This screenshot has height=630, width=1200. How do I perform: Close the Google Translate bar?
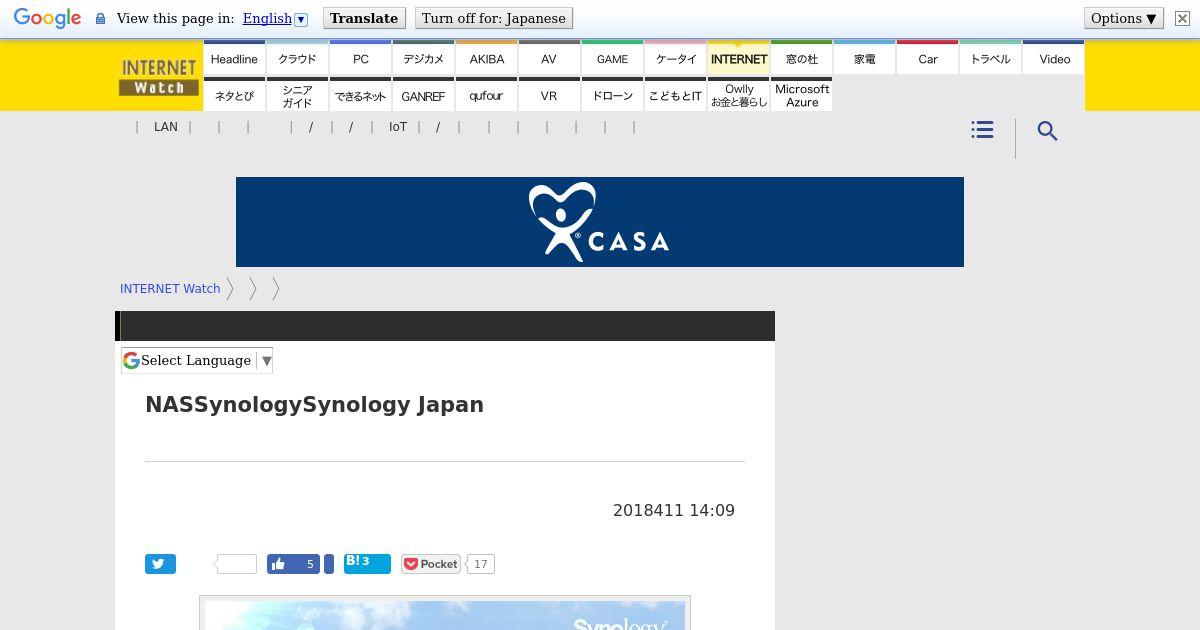(1182, 19)
